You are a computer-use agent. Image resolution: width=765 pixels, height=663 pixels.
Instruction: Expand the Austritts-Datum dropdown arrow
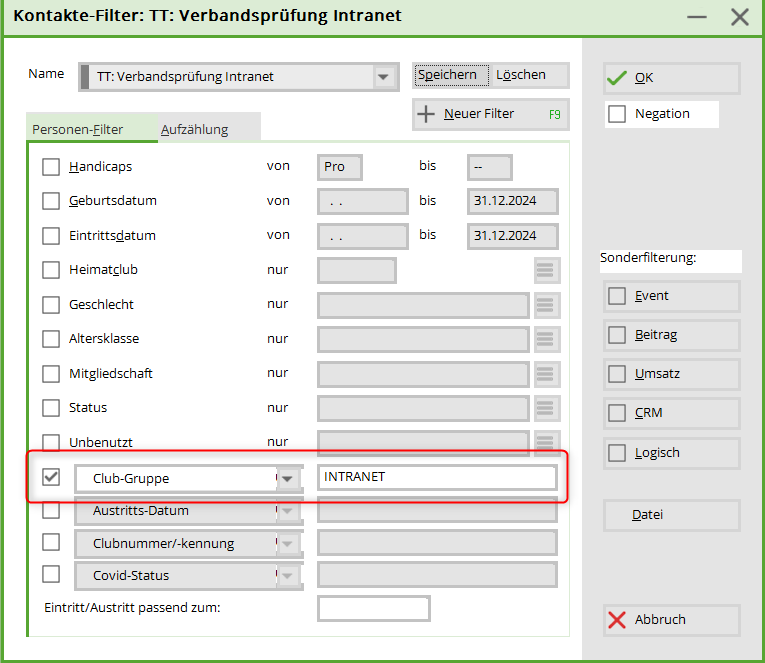pyautogui.click(x=288, y=512)
